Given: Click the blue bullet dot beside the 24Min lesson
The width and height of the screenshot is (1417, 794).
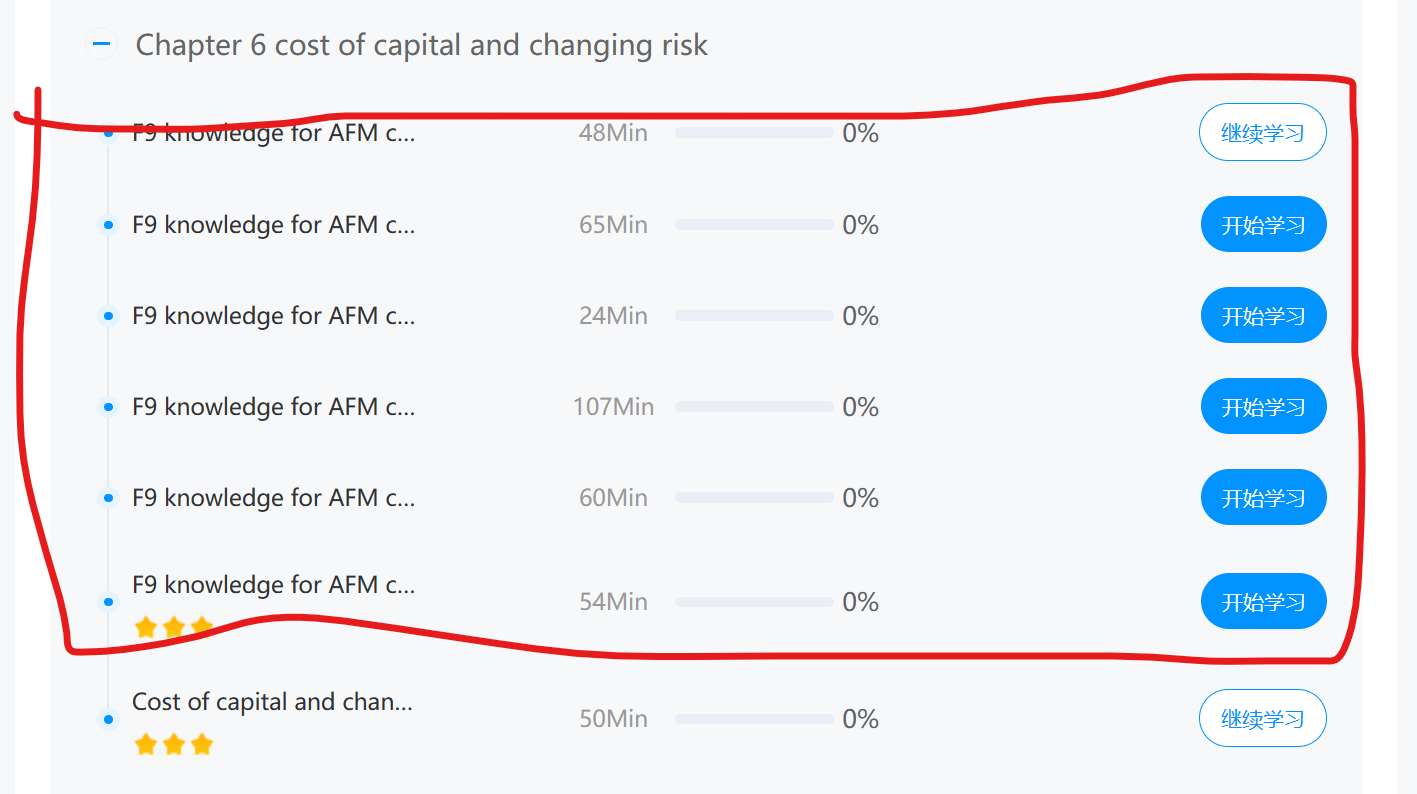Looking at the screenshot, I should point(108,316).
